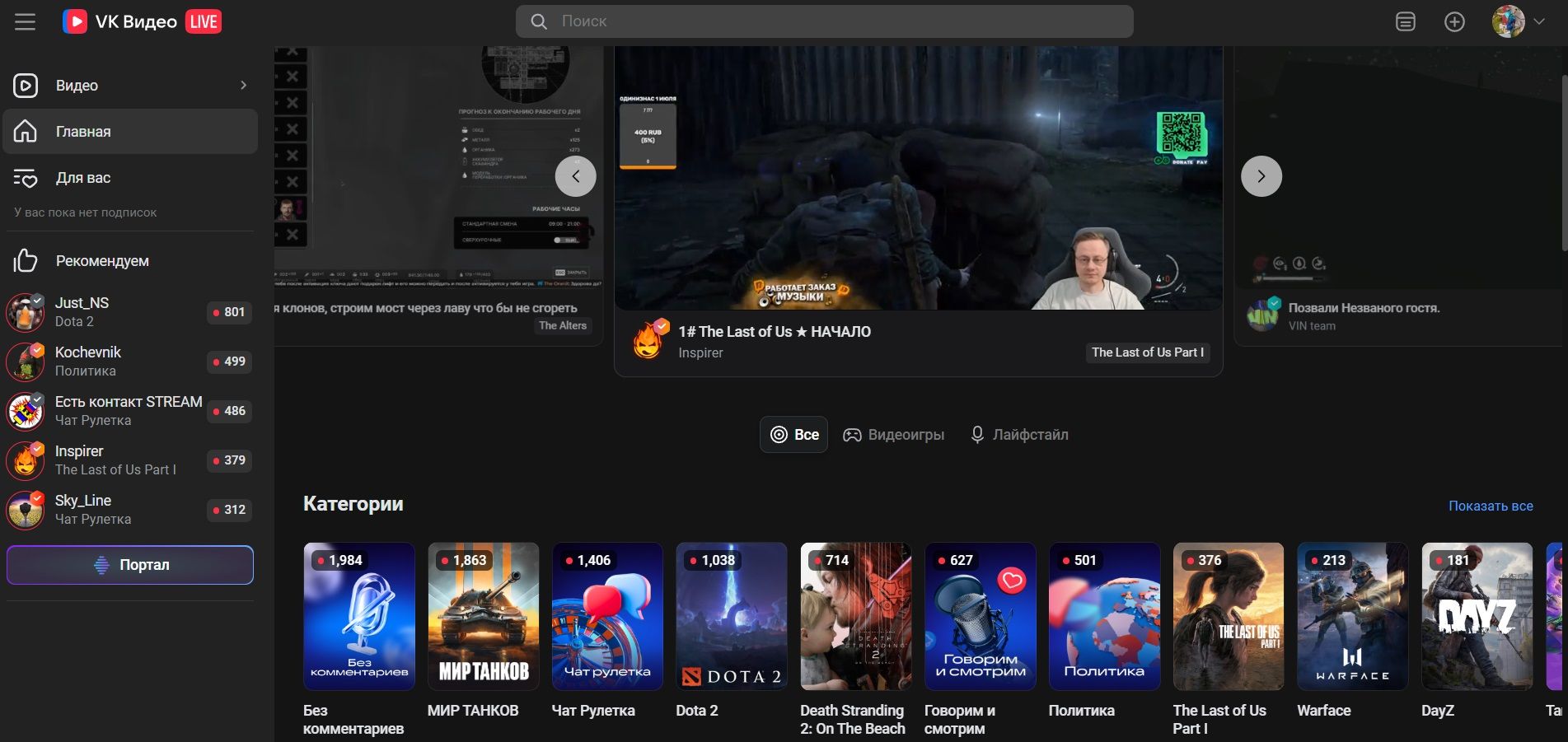Open DayZ category cover

click(1477, 616)
